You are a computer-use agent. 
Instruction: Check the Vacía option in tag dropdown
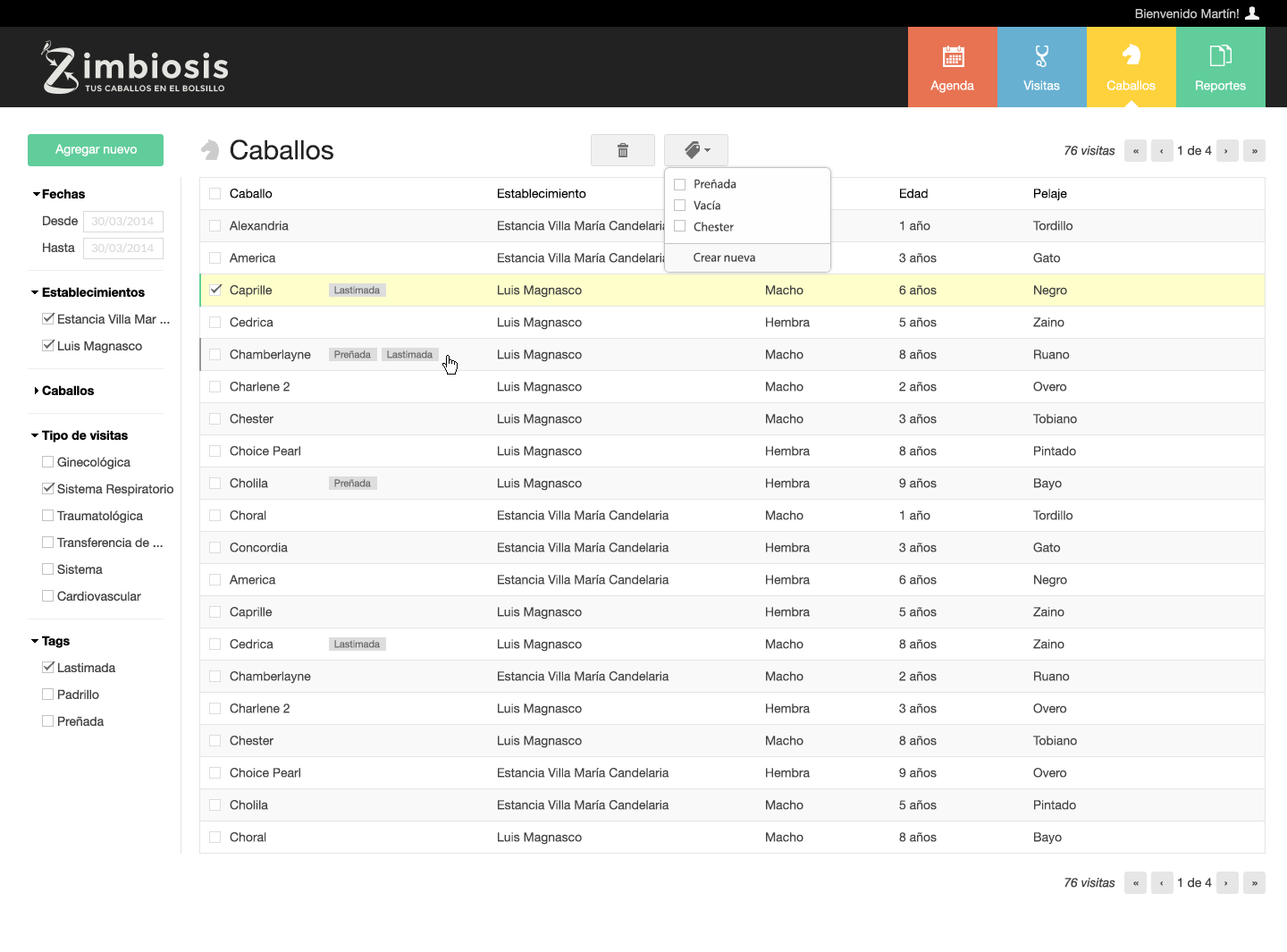(680, 206)
